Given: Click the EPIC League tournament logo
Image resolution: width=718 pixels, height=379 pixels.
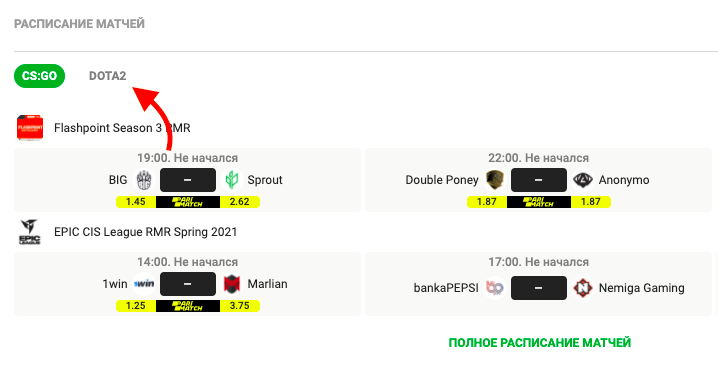Looking at the screenshot, I should 30,232.
